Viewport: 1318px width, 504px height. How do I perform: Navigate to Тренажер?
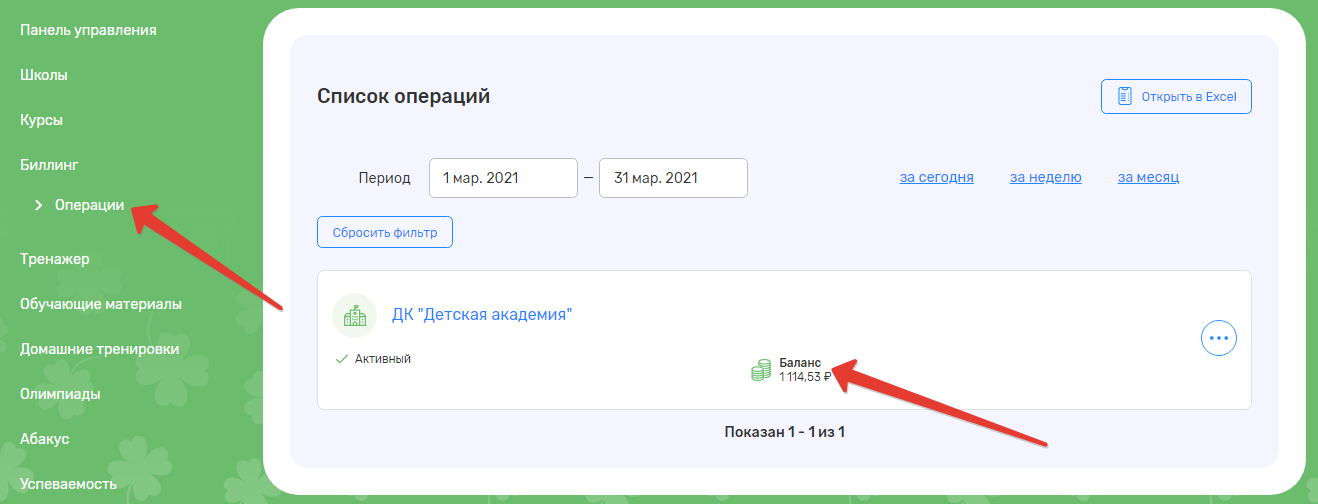pos(55,259)
